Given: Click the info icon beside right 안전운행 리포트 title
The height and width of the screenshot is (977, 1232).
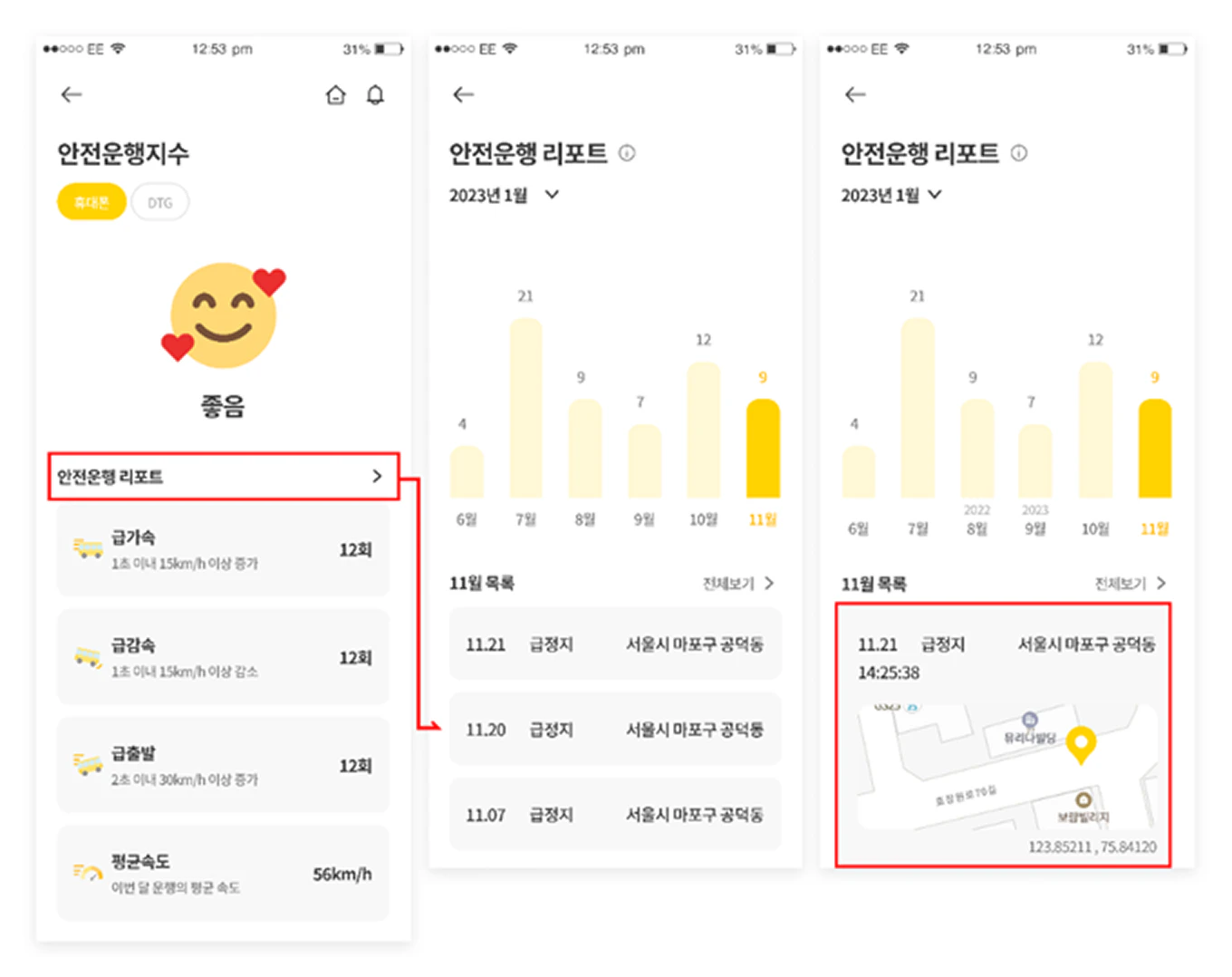Looking at the screenshot, I should (1019, 153).
